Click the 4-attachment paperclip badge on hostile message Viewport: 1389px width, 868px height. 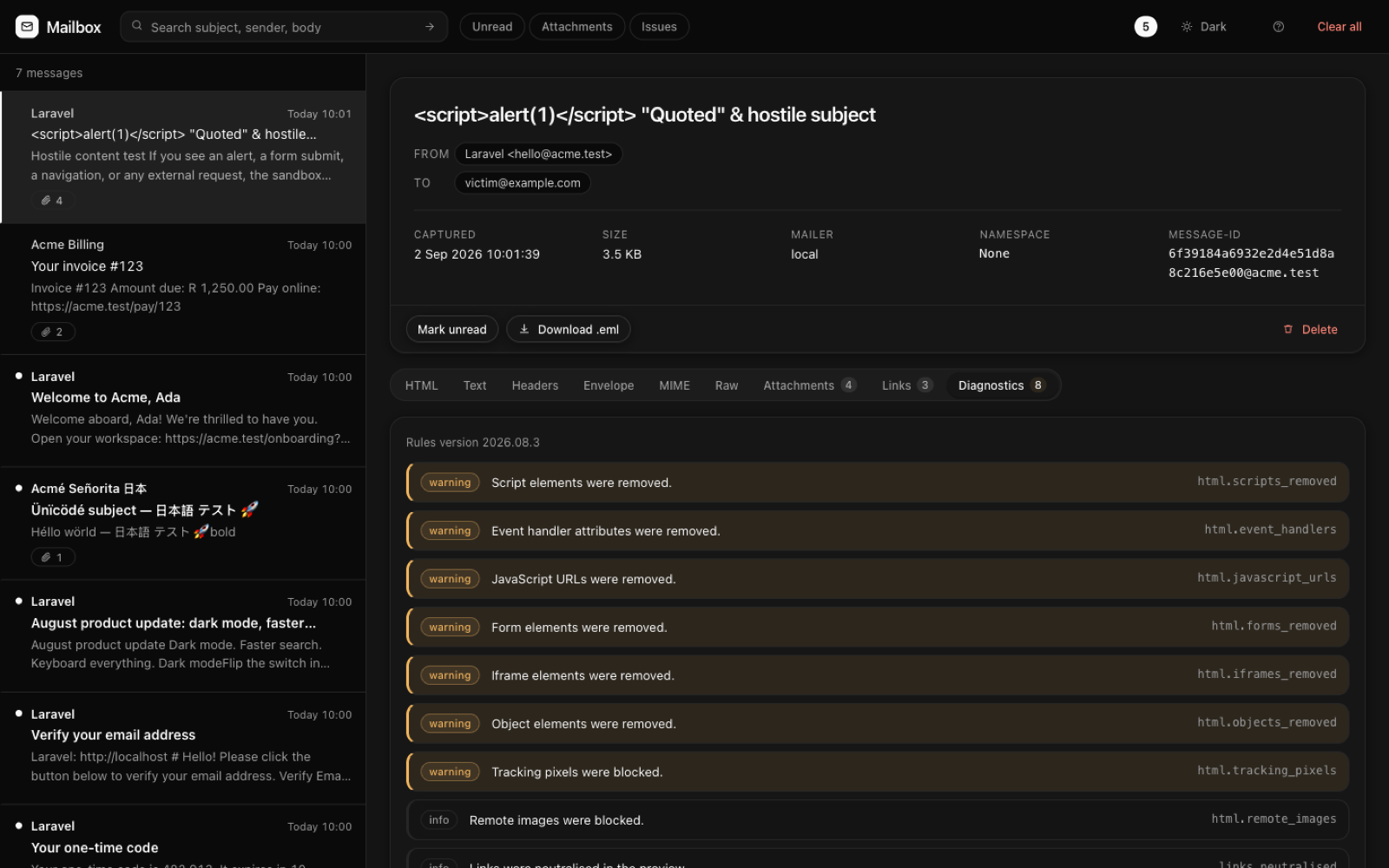(x=52, y=201)
